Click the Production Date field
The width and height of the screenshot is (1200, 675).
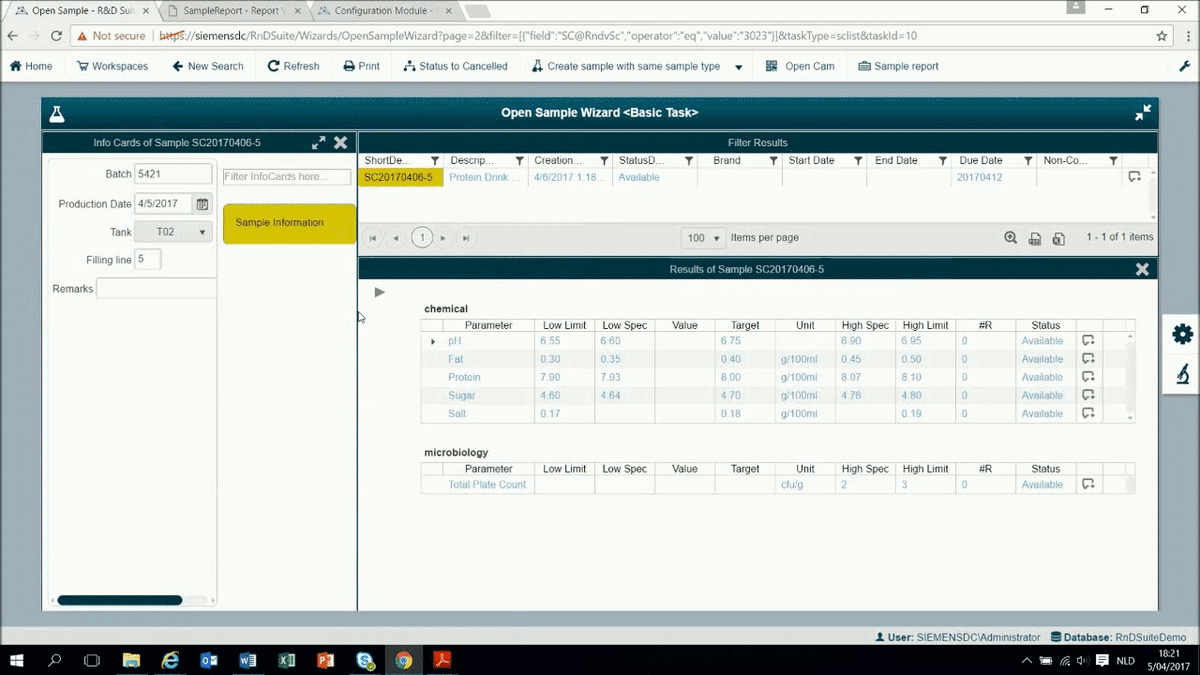[164, 204]
